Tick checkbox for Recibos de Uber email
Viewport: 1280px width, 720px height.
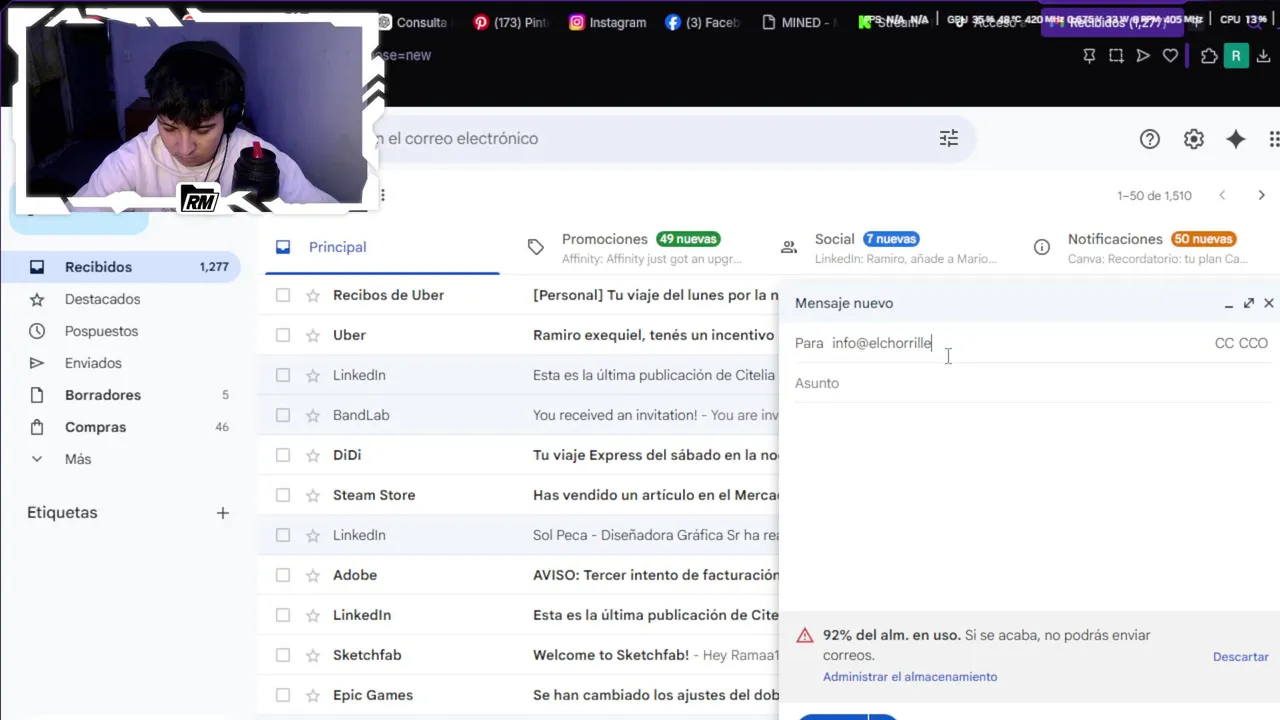tap(283, 295)
